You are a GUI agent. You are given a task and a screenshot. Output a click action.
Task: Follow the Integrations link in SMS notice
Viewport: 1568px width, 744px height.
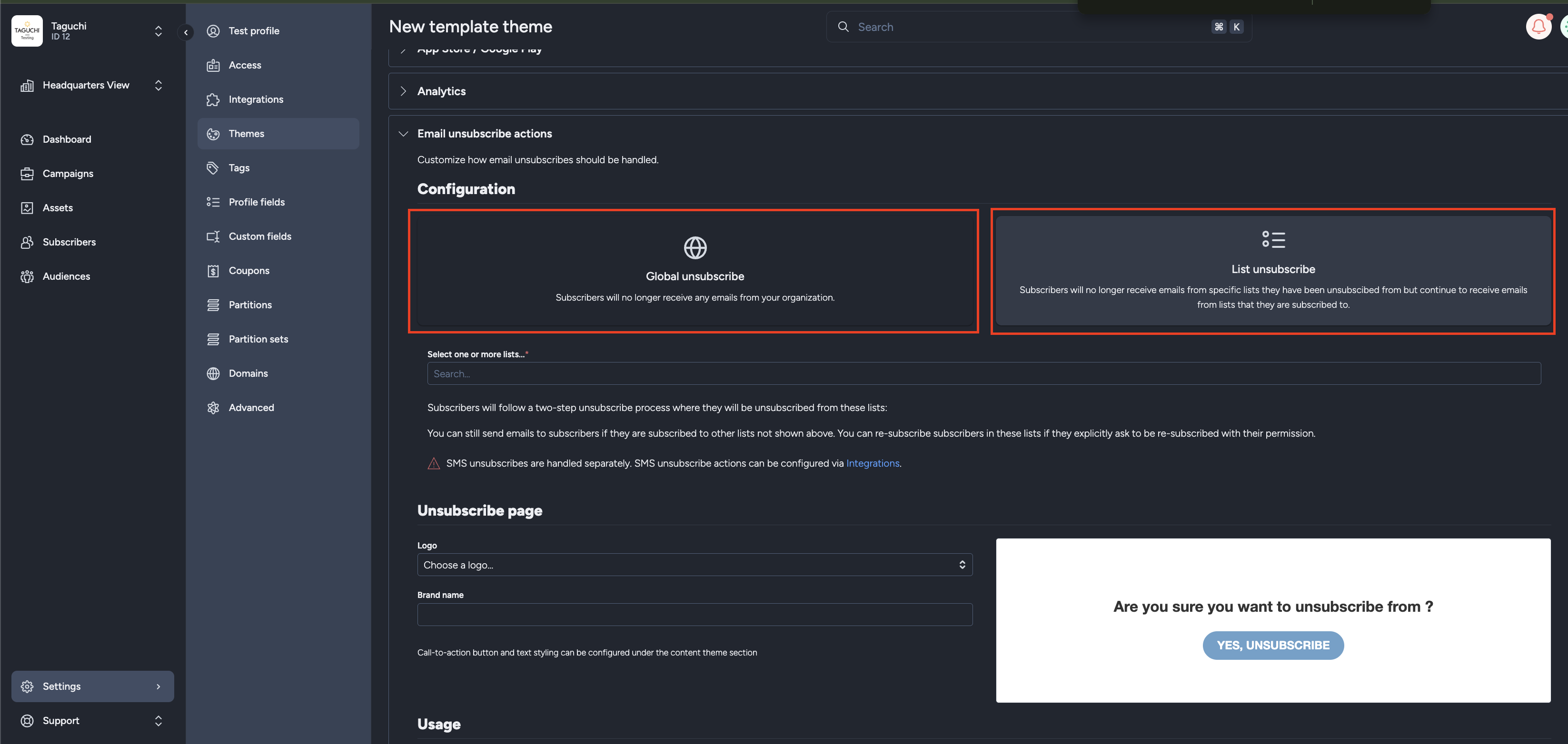872,463
